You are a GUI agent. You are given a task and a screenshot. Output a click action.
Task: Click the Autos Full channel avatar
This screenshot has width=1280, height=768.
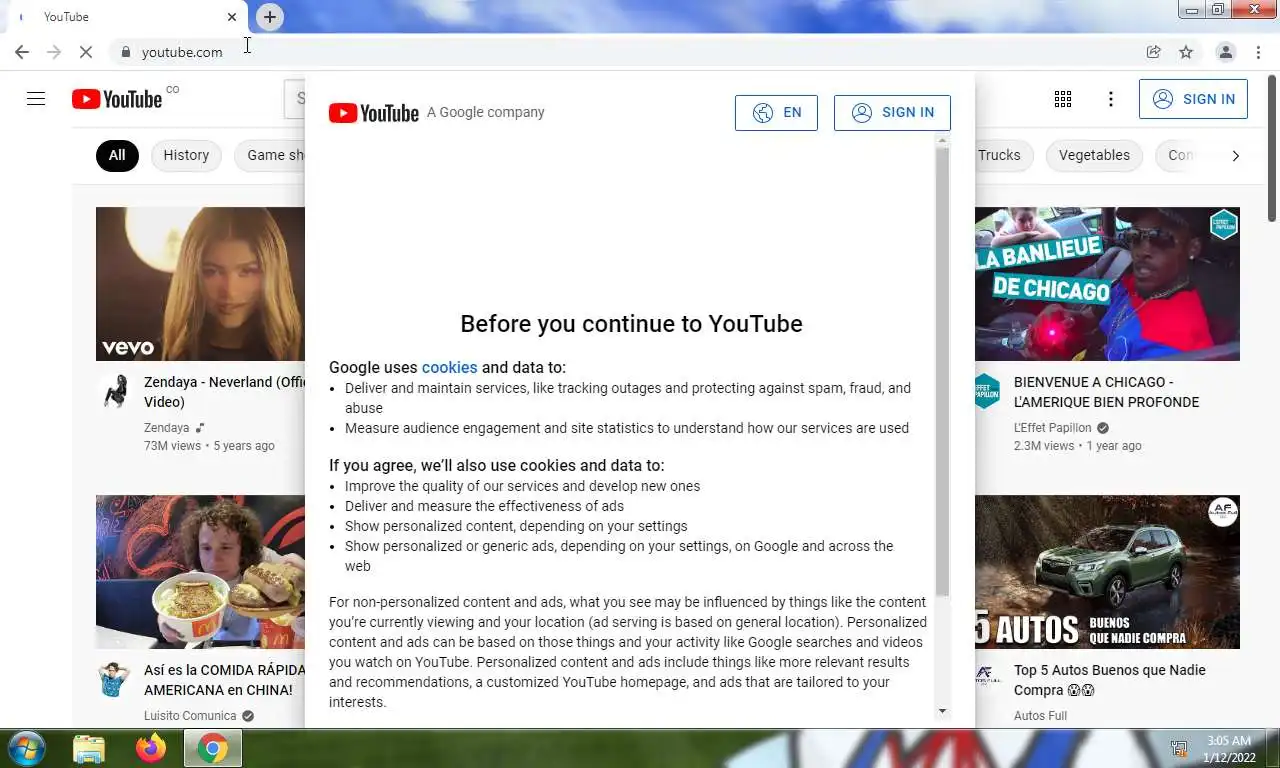click(x=986, y=679)
